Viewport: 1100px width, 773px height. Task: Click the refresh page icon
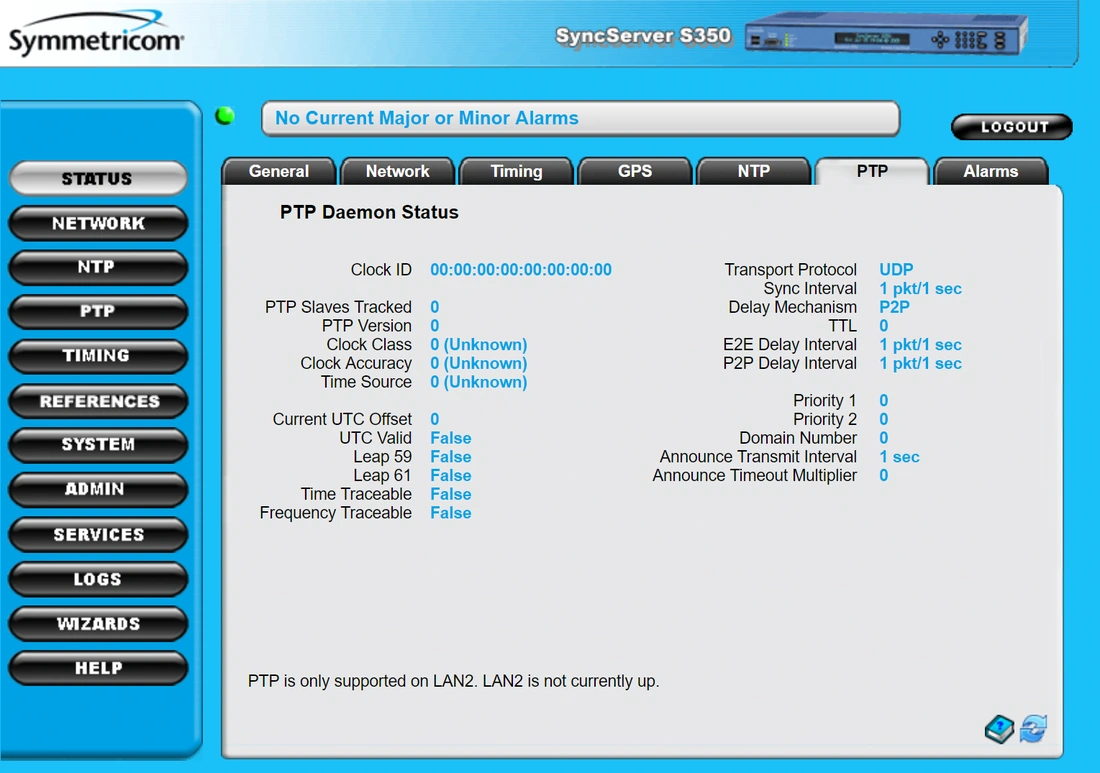[1033, 729]
